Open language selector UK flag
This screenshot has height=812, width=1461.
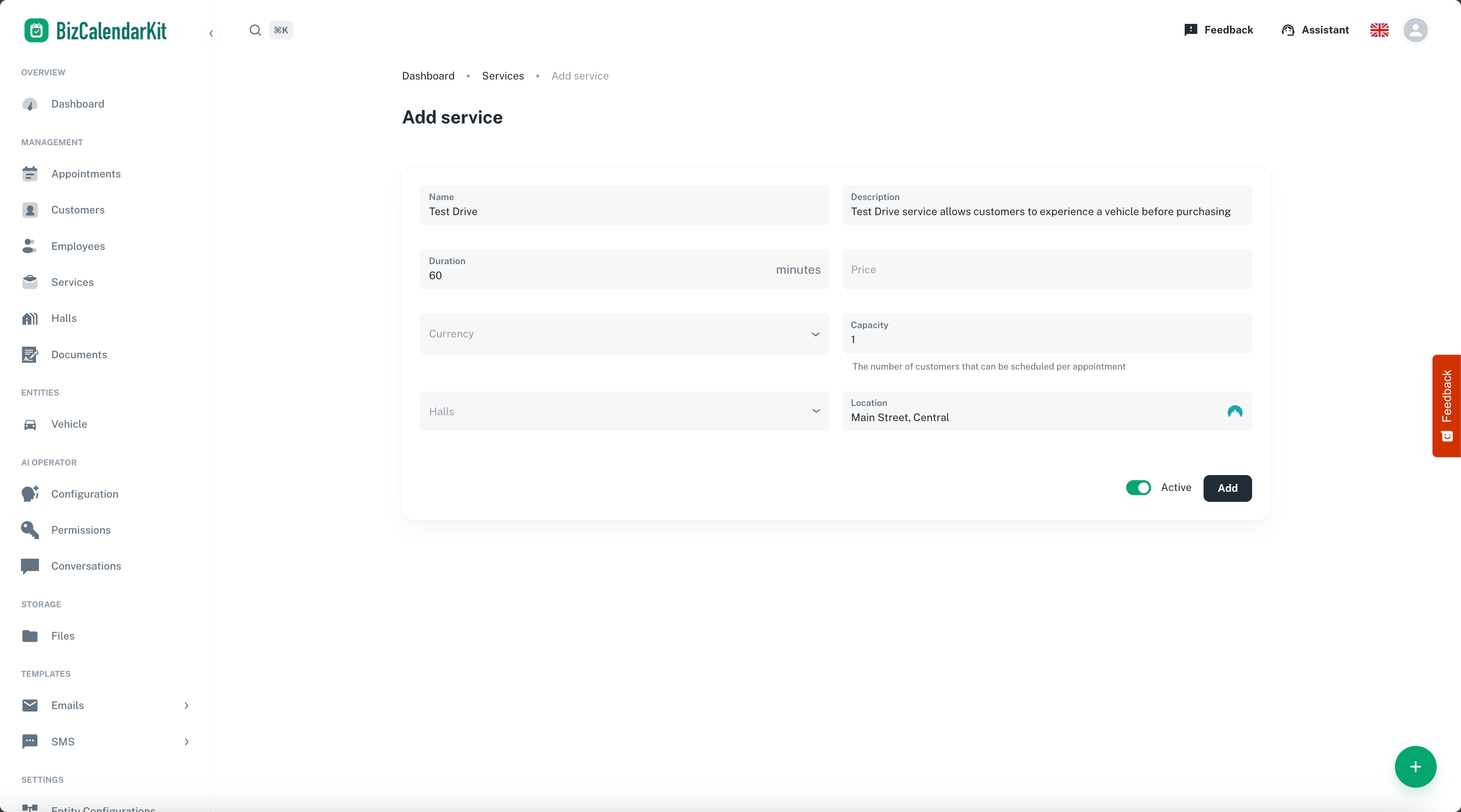pos(1379,30)
